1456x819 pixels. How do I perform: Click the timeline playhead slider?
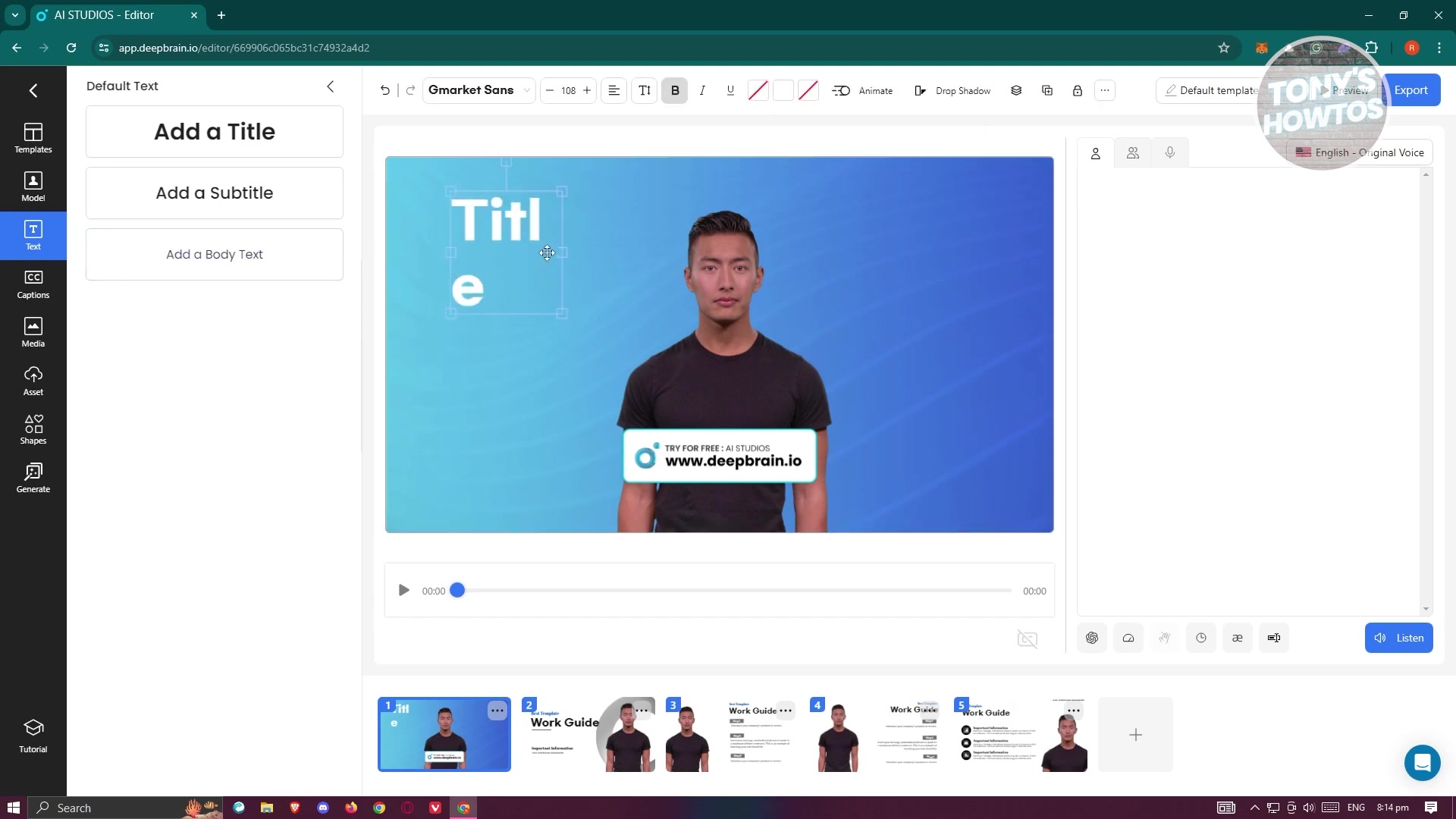click(x=457, y=591)
